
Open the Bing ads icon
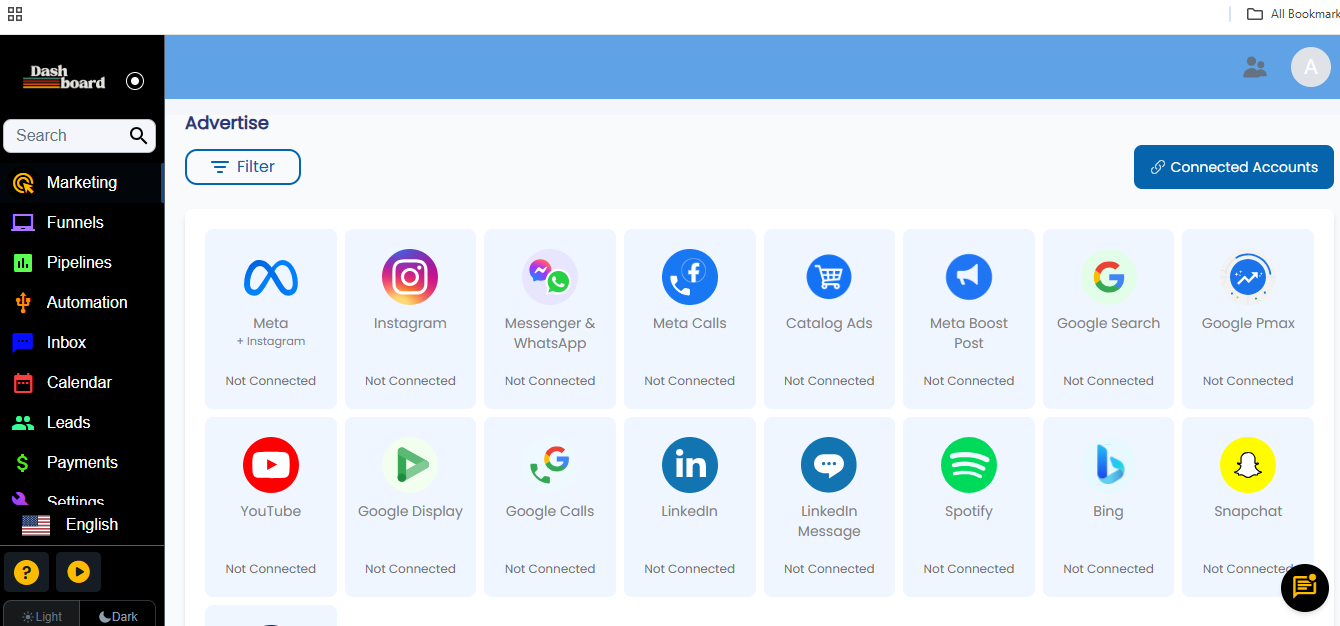point(1108,465)
